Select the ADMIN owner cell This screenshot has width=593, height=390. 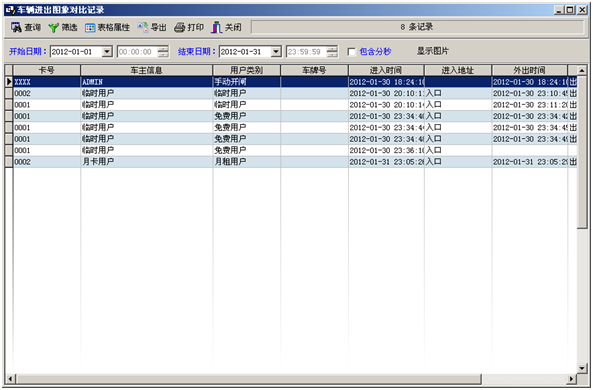tap(146, 82)
